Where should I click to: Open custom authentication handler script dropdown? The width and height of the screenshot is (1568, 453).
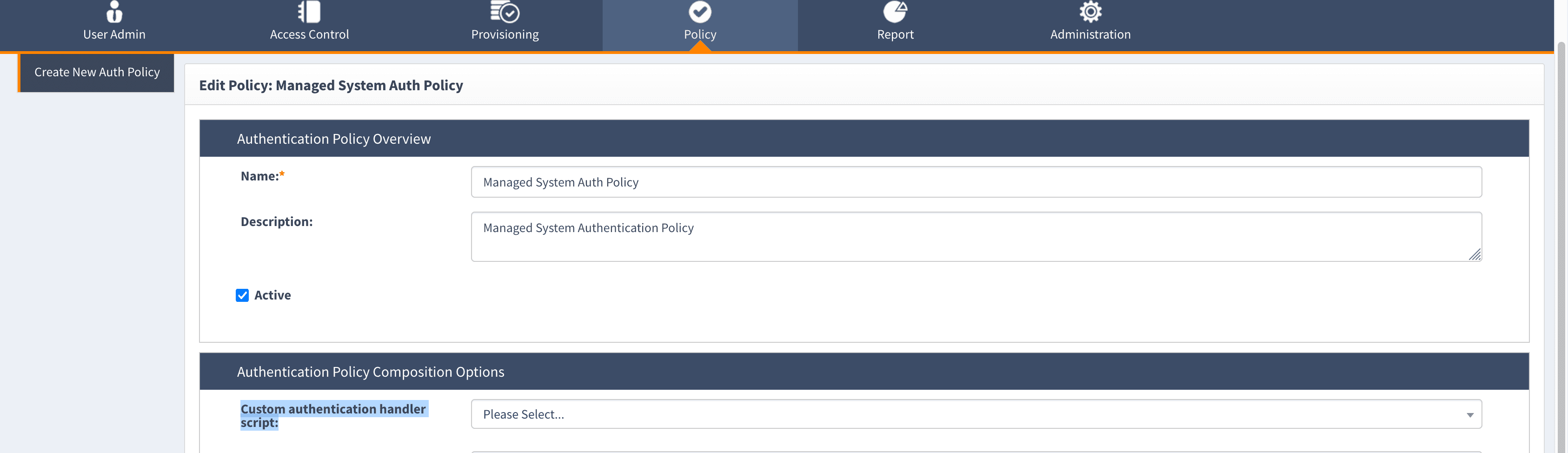pos(976,414)
